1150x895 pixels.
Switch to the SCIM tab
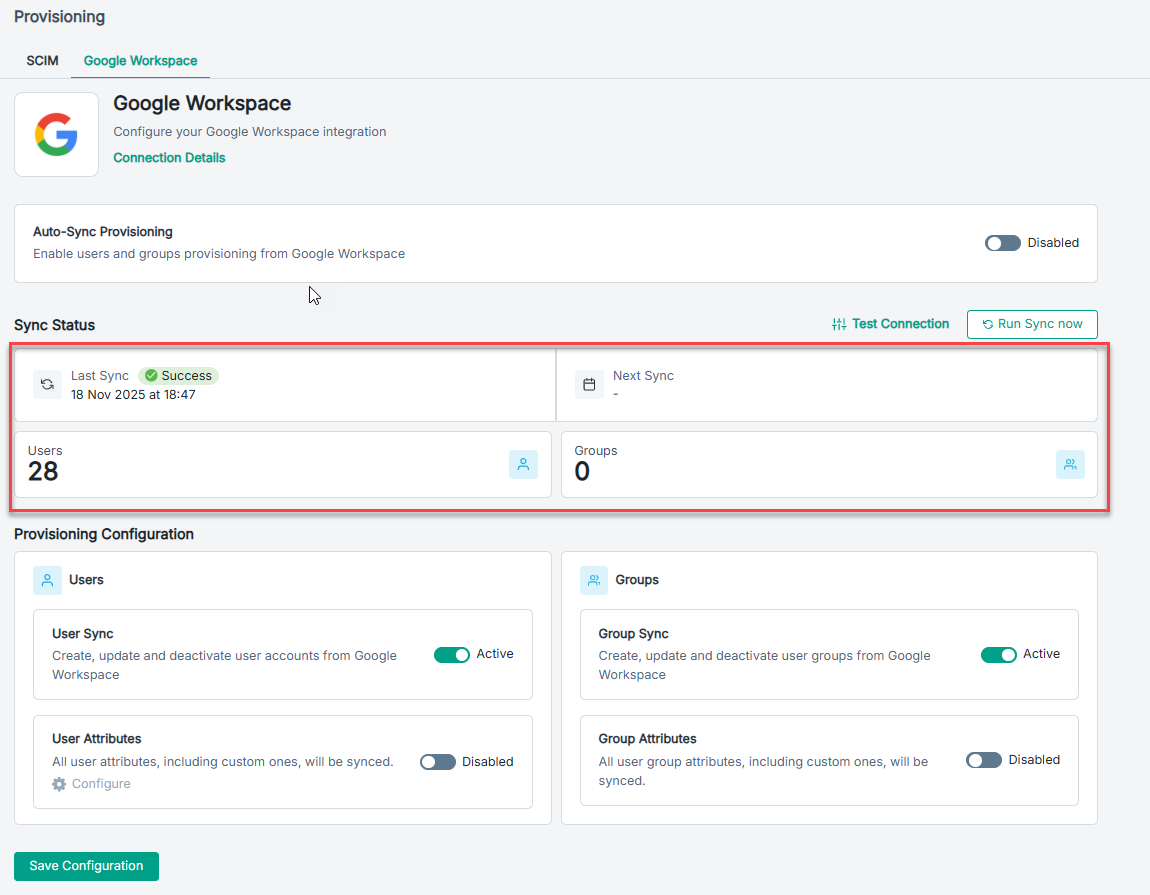click(x=42, y=61)
